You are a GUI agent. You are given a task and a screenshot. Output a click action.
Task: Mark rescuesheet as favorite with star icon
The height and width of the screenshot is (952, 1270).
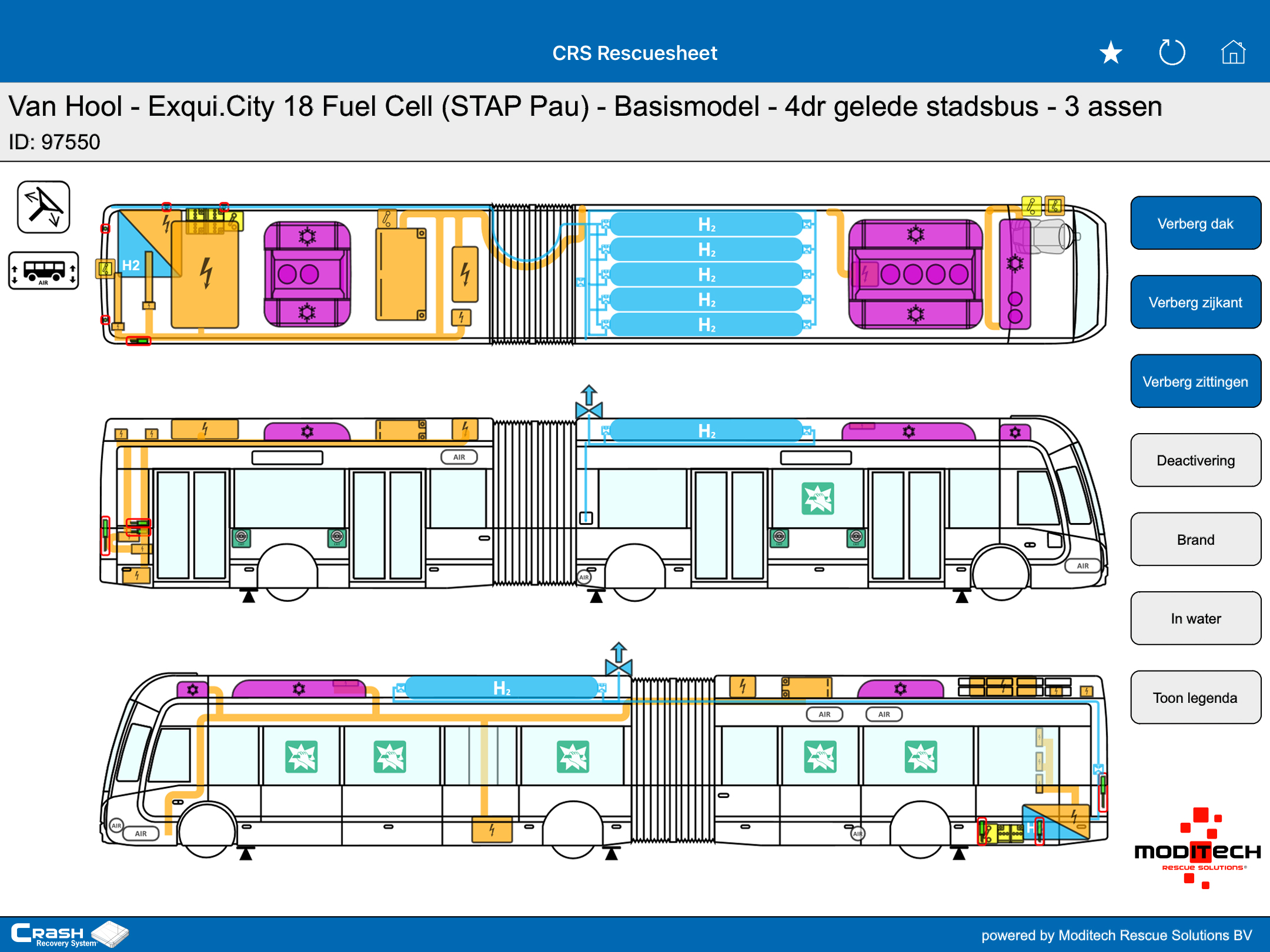coord(1111,53)
